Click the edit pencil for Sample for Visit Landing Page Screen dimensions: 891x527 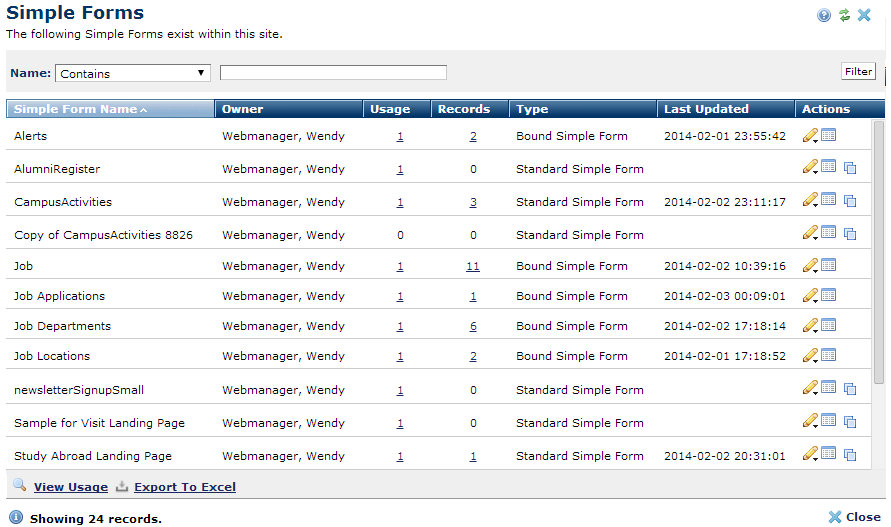[809, 421]
